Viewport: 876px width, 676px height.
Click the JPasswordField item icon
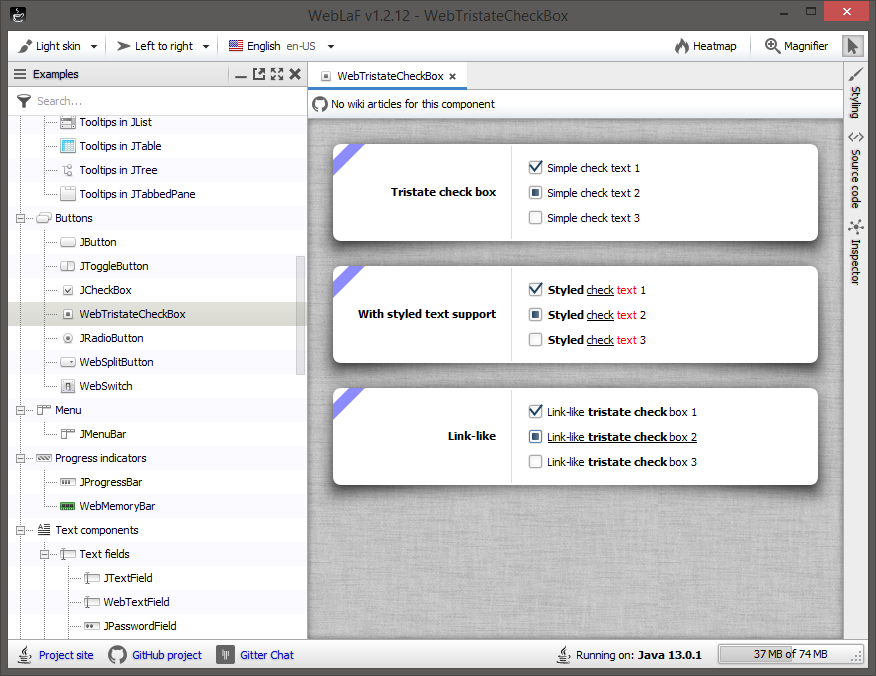pyautogui.click(x=92, y=626)
